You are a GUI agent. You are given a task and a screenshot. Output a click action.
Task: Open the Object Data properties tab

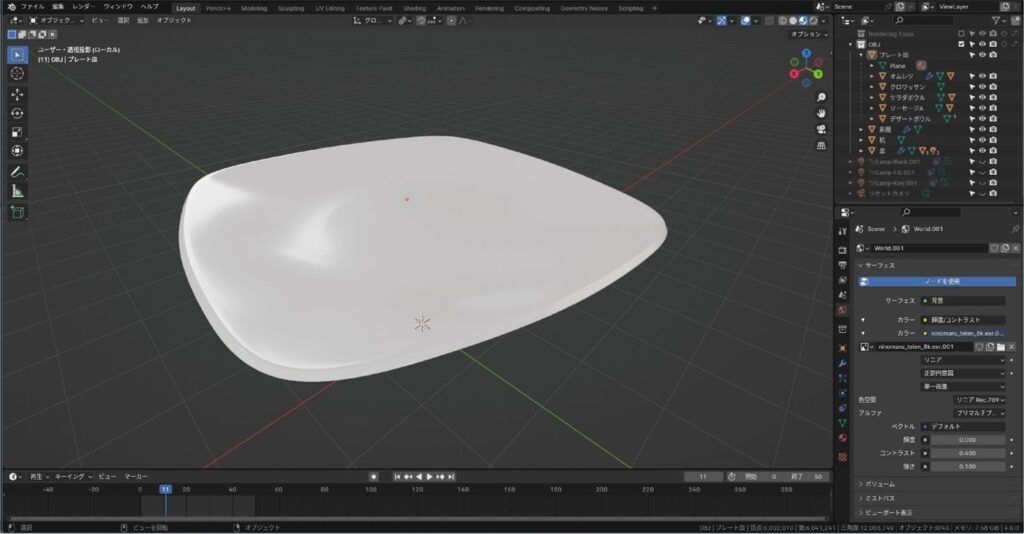tap(842, 423)
